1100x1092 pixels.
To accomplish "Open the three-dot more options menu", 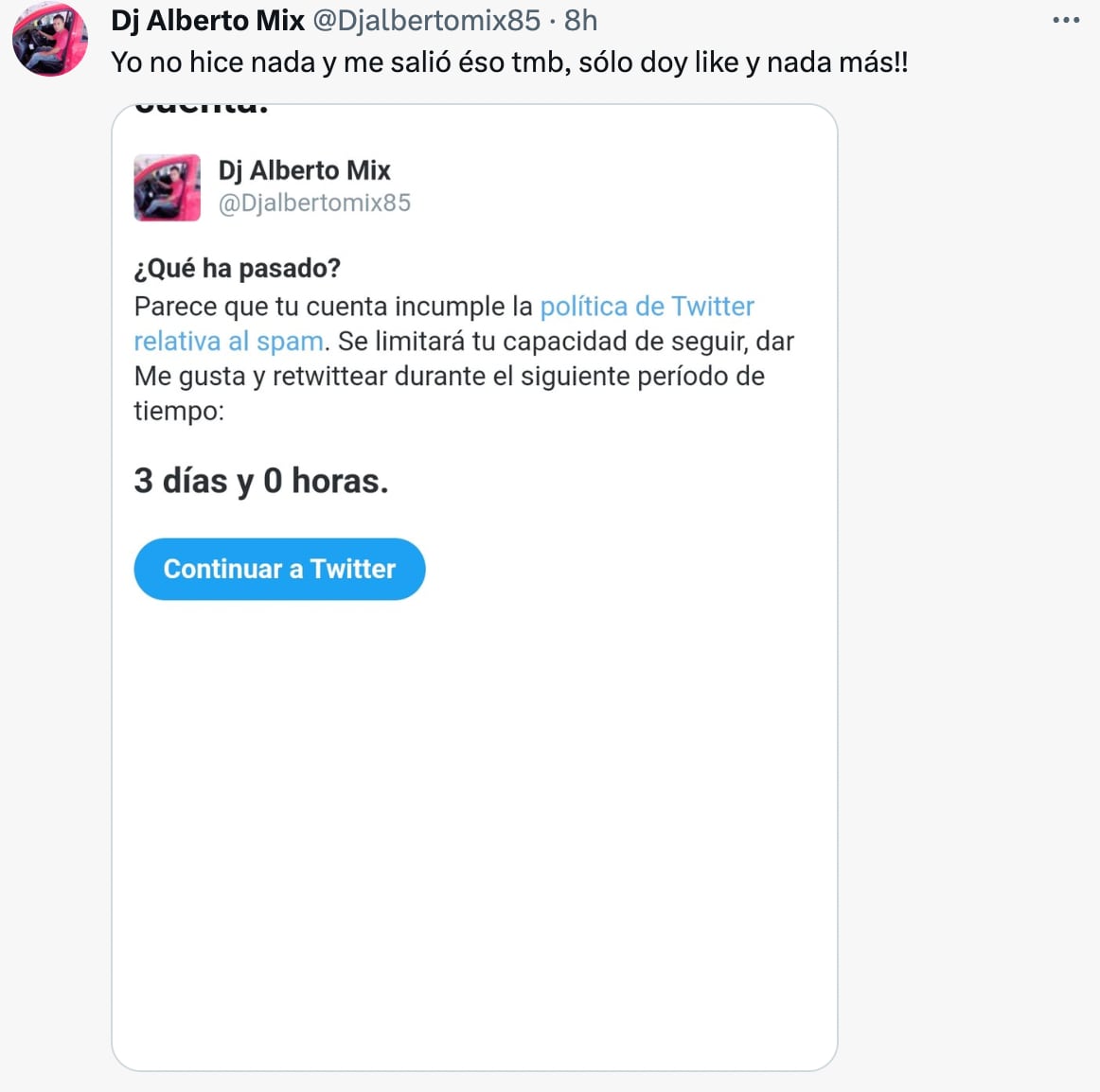I will [x=1066, y=20].
